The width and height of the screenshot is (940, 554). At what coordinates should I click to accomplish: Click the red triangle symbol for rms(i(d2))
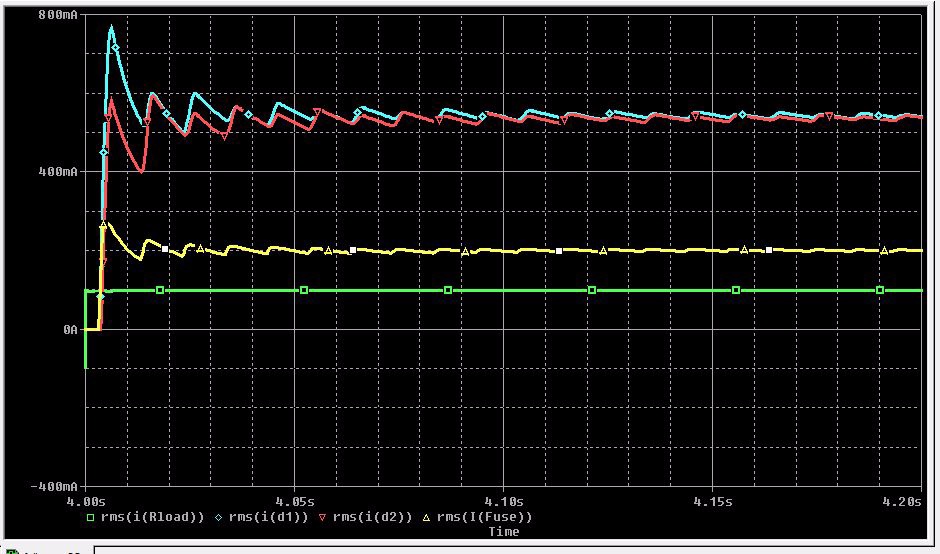(x=321, y=517)
